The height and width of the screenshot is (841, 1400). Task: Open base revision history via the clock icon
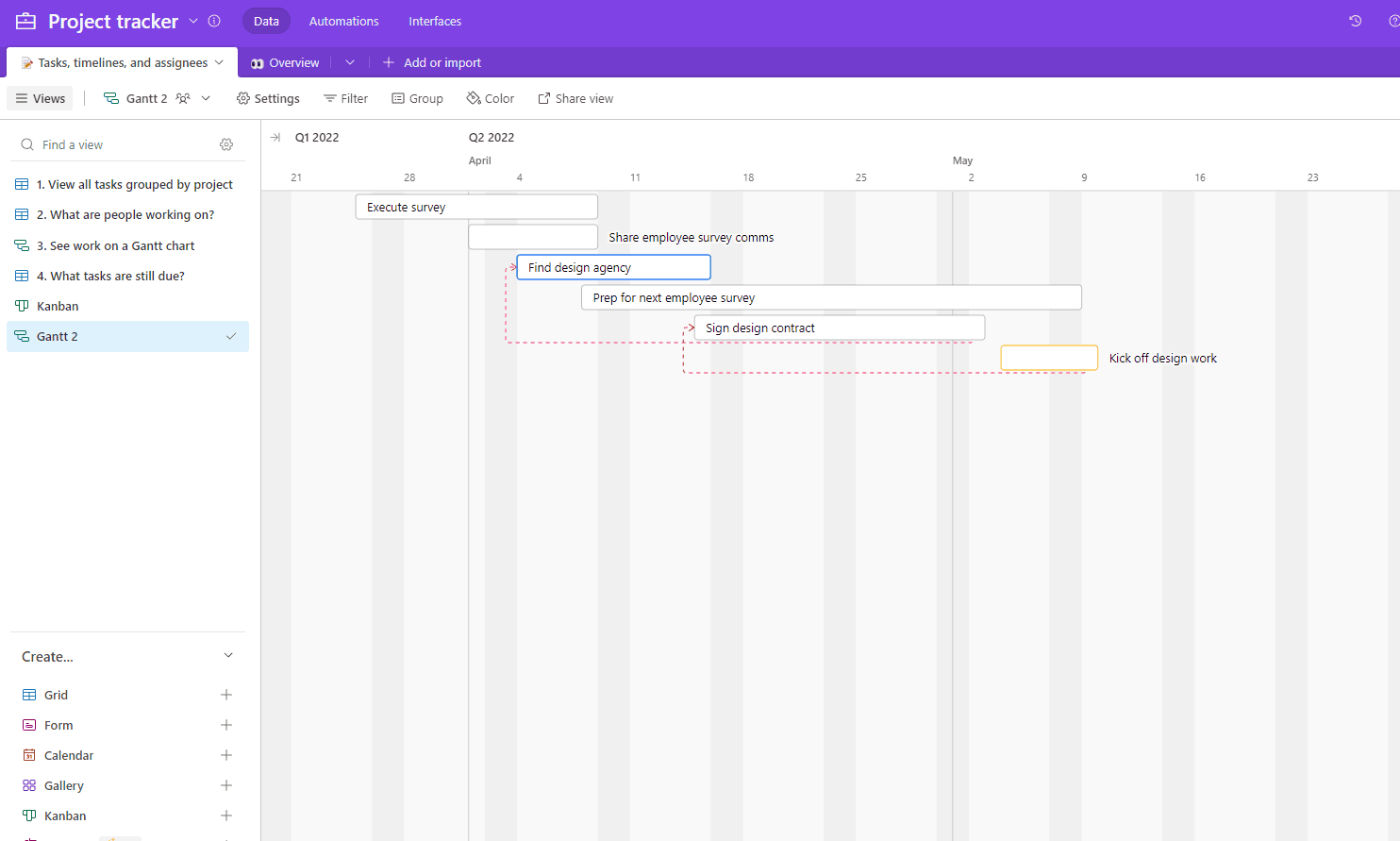1355,20
